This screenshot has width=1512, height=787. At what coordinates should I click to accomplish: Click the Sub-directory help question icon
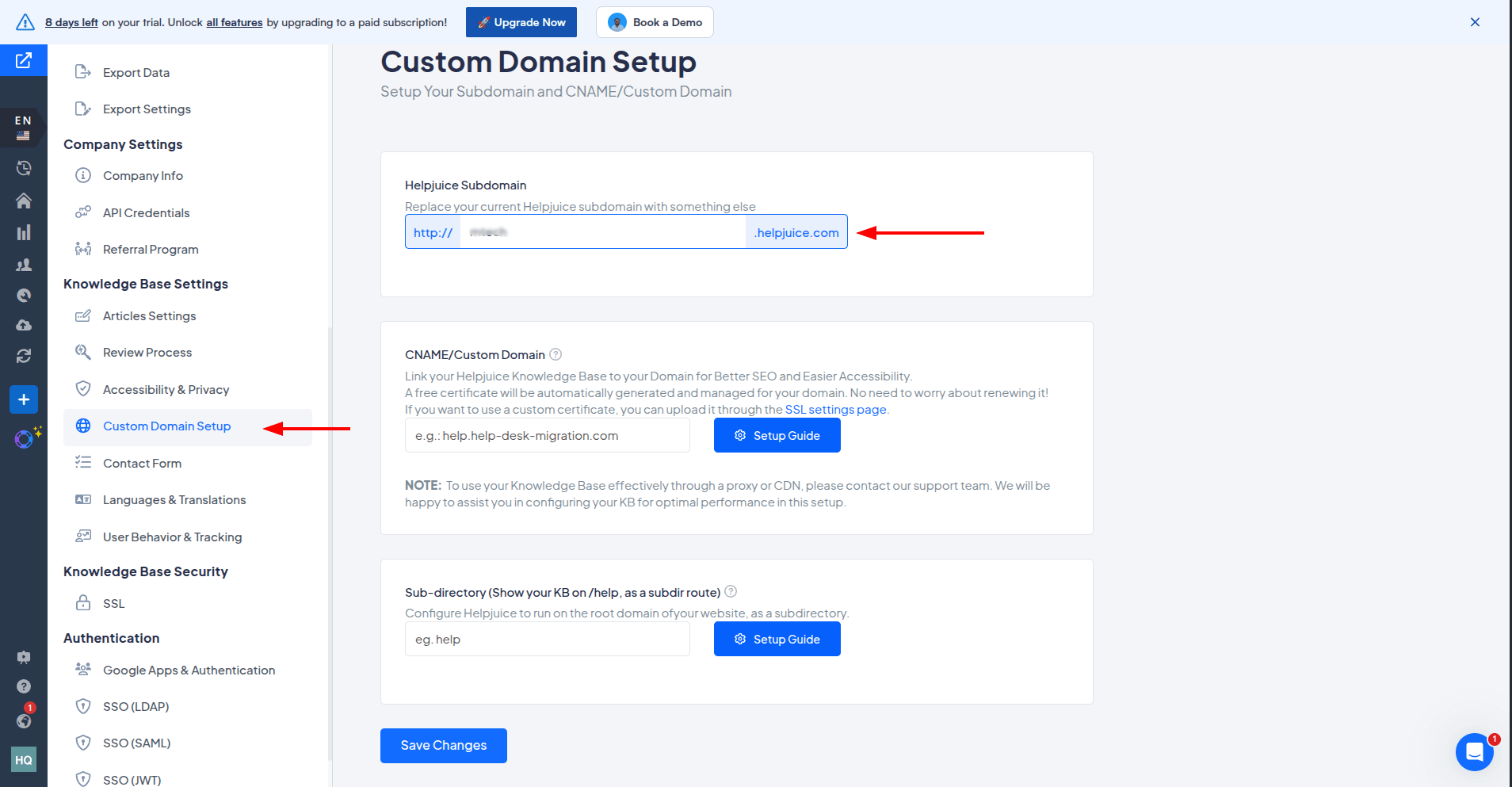coord(731,591)
